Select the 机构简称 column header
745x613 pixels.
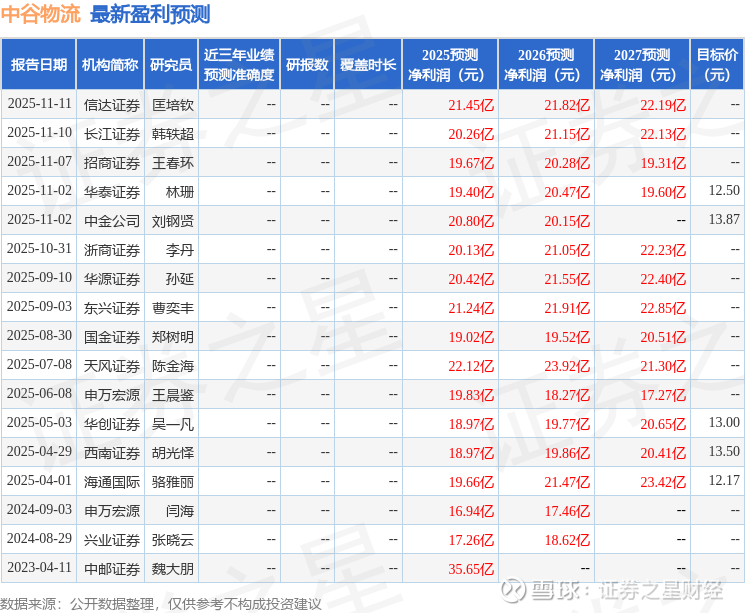click(x=110, y=65)
